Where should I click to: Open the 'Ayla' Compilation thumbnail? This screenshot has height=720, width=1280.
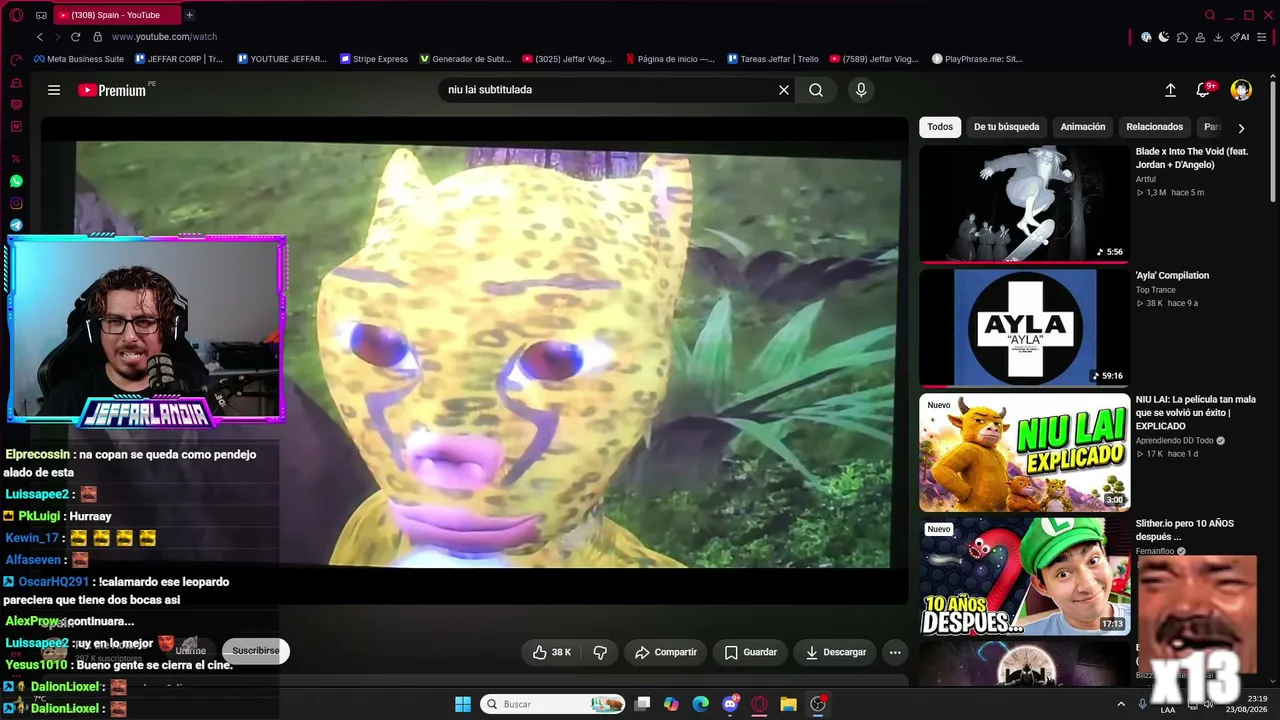click(1024, 328)
